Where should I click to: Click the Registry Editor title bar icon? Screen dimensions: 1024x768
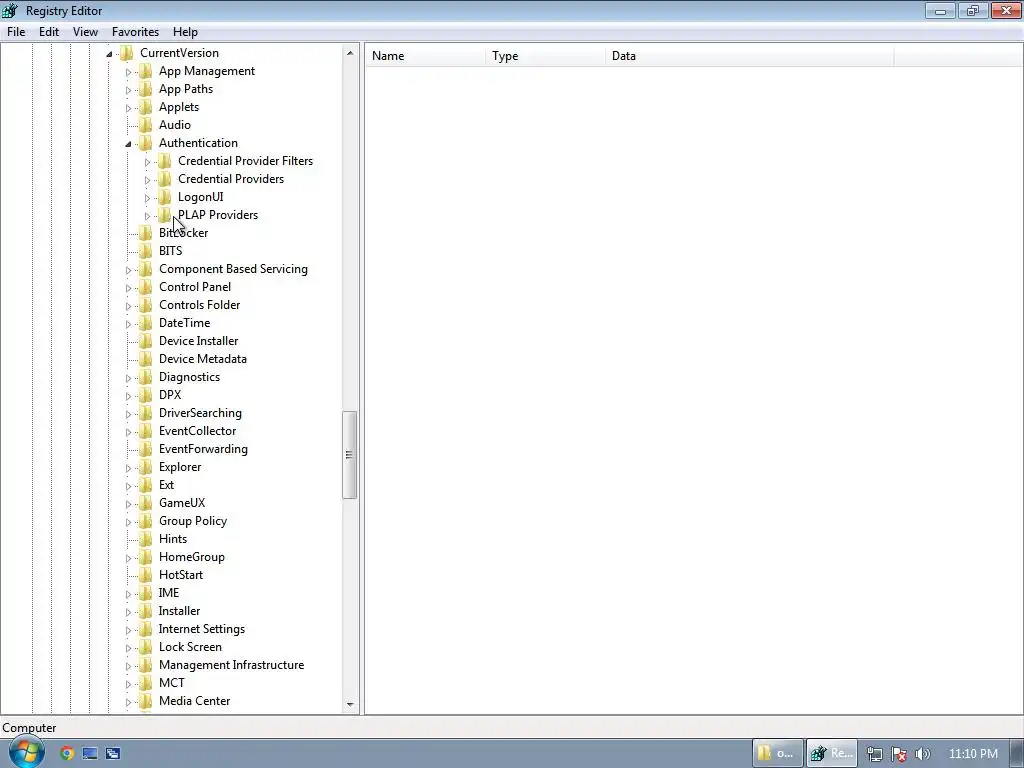[x=10, y=10]
